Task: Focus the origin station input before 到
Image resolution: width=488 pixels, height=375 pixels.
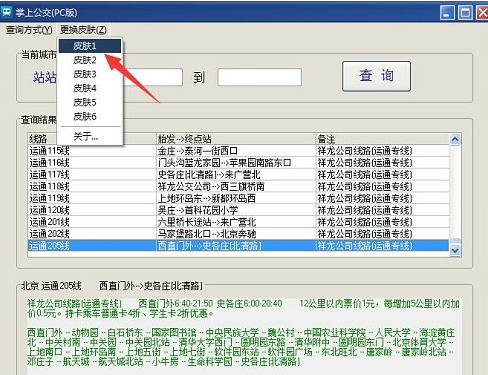Action: point(153,77)
